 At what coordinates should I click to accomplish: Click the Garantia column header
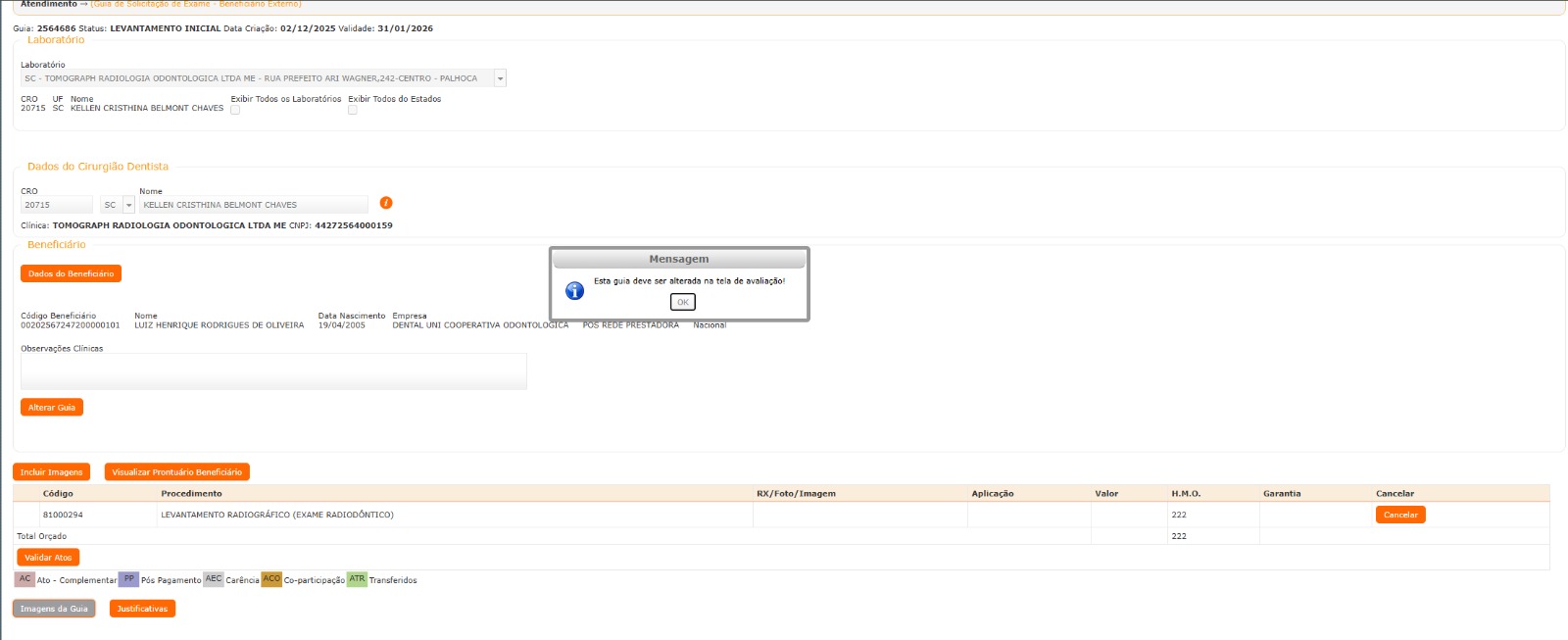click(1282, 494)
